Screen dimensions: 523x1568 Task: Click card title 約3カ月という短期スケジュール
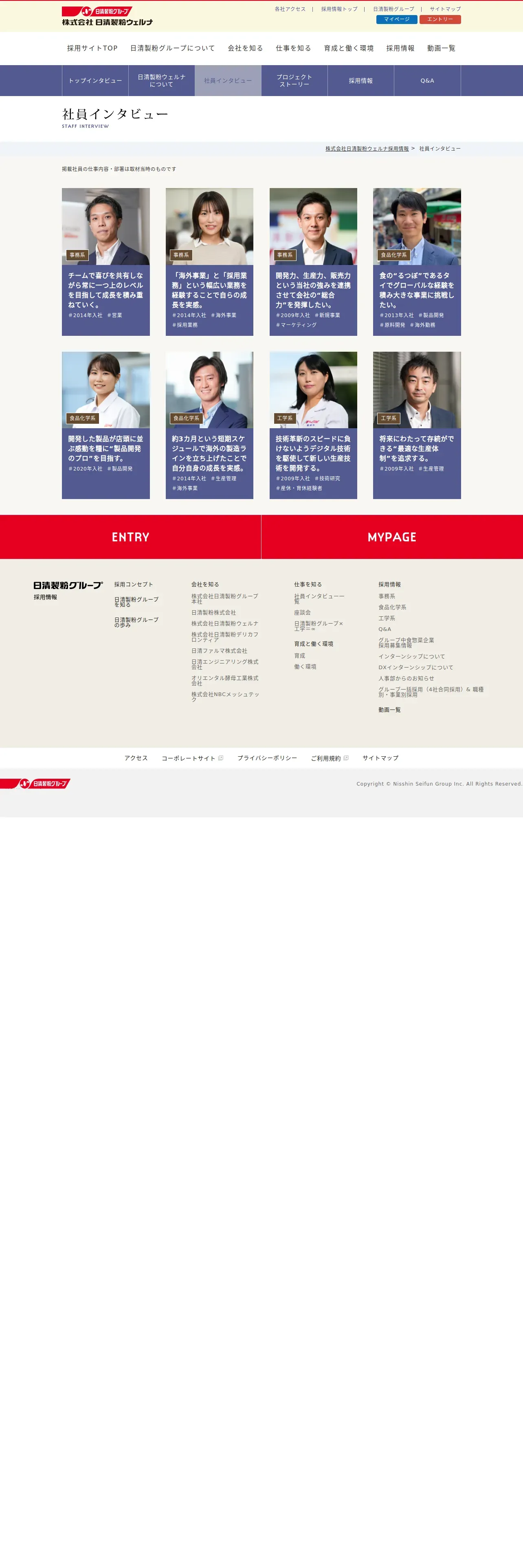click(x=209, y=453)
